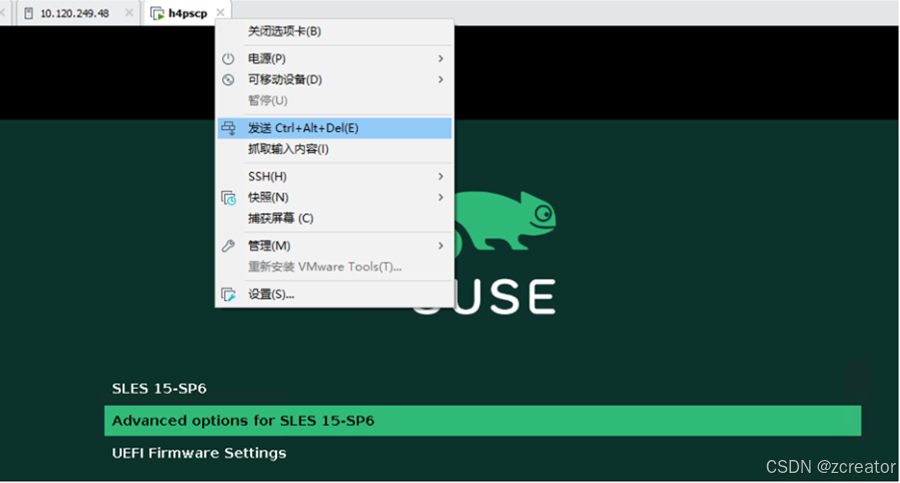Expand the arrow next to 可移动设备(D)
Viewport: 900px width, 483px height.
click(441, 80)
